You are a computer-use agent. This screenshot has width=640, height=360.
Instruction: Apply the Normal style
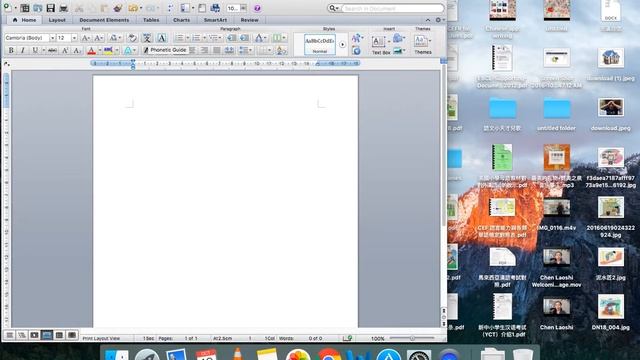[x=320, y=44]
